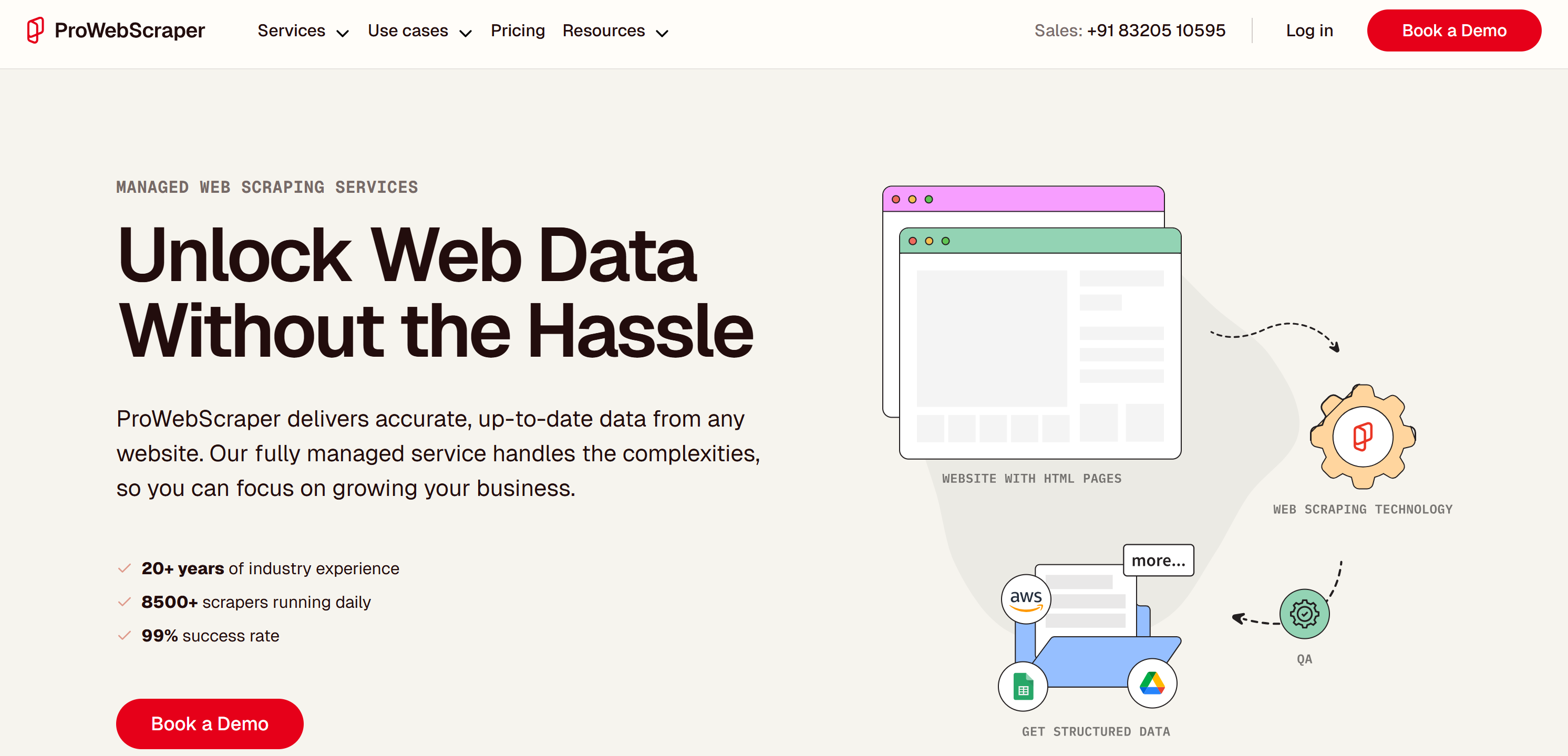Toggle the checkmark beside '20+ years'
This screenshot has height=756, width=1568.
pos(123,567)
